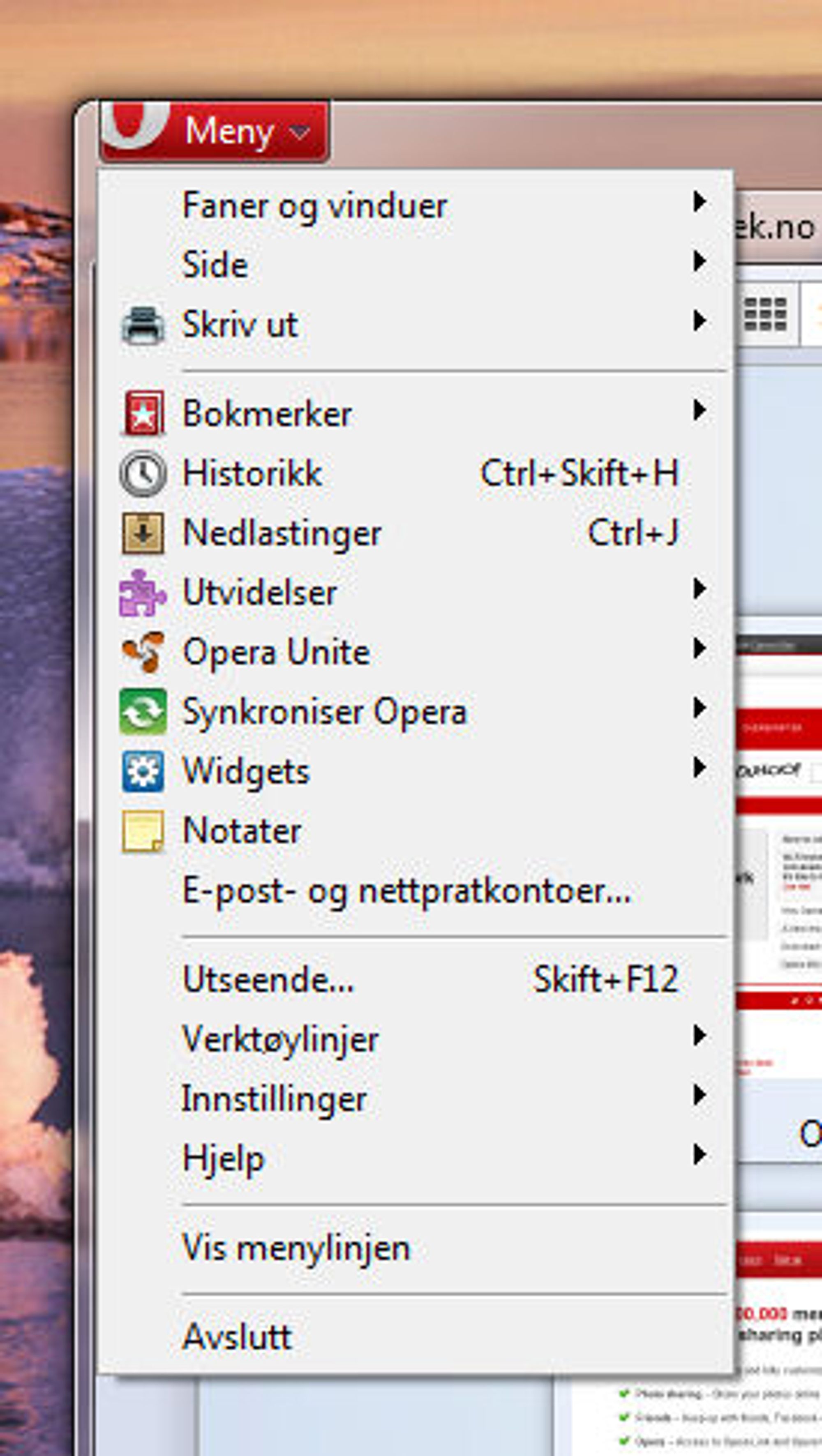Image resolution: width=822 pixels, height=1456 pixels.
Task: Open Nedlastinger from the menu
Action: tap(416, 533)
